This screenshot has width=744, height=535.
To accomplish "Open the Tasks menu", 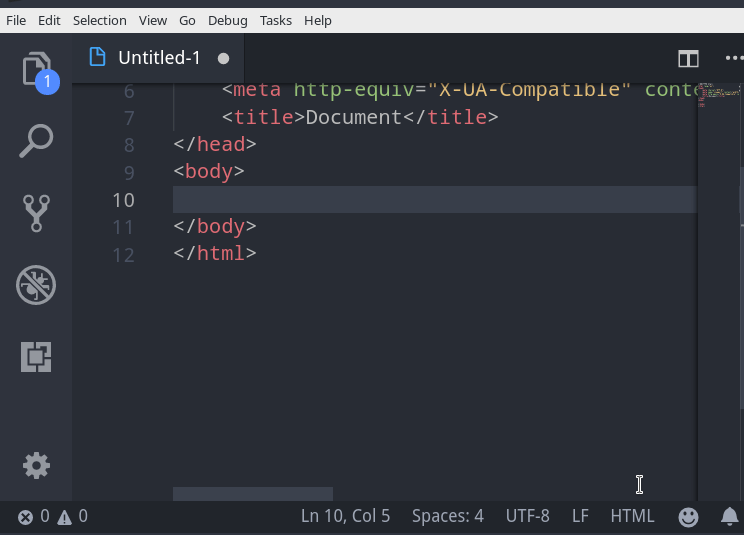I will 276,21.
